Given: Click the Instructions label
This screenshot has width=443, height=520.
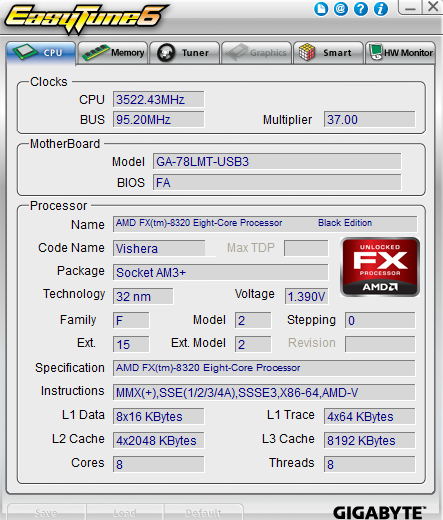Looking at the screenshot, I should coord(72,391).
